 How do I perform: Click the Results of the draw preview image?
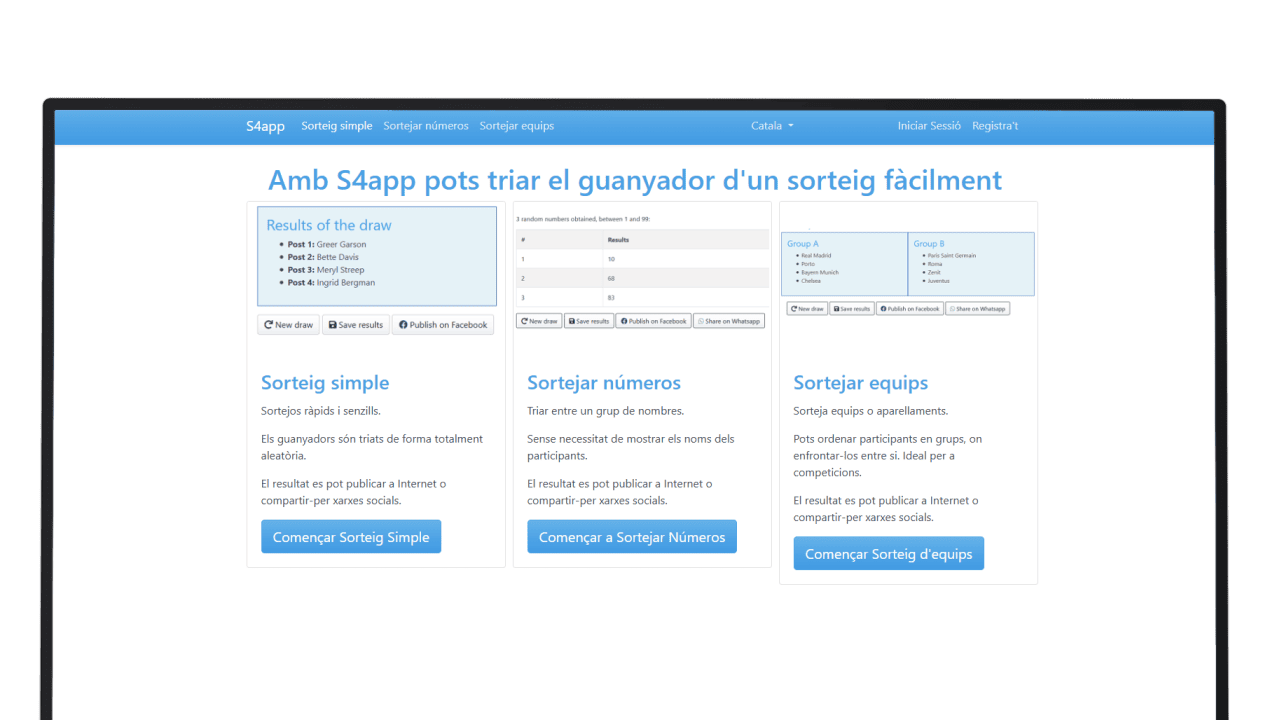[x=377, y=256]
